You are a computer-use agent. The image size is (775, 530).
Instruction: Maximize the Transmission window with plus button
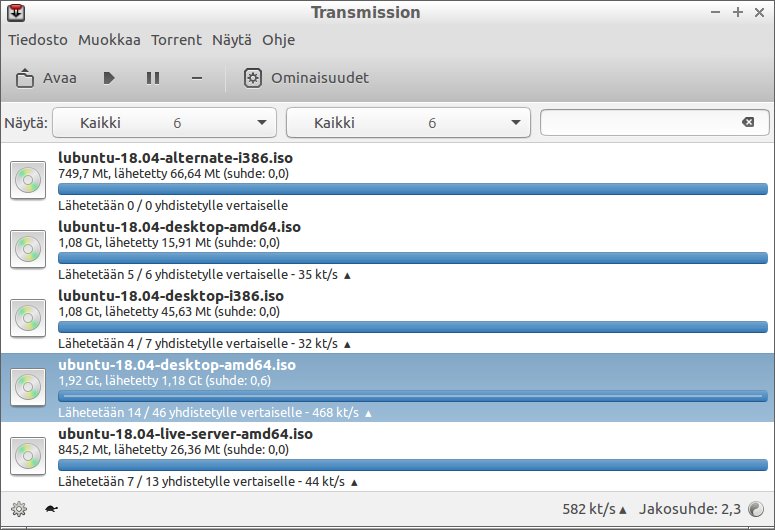click(738, 12)
